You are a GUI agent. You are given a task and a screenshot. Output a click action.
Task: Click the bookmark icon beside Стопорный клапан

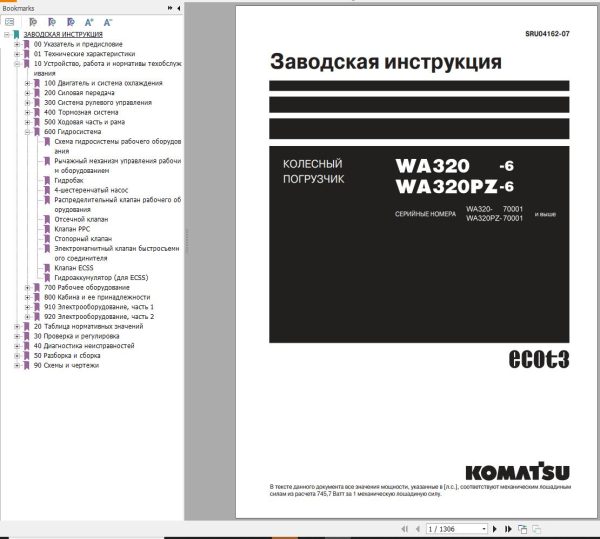(47, 239)
